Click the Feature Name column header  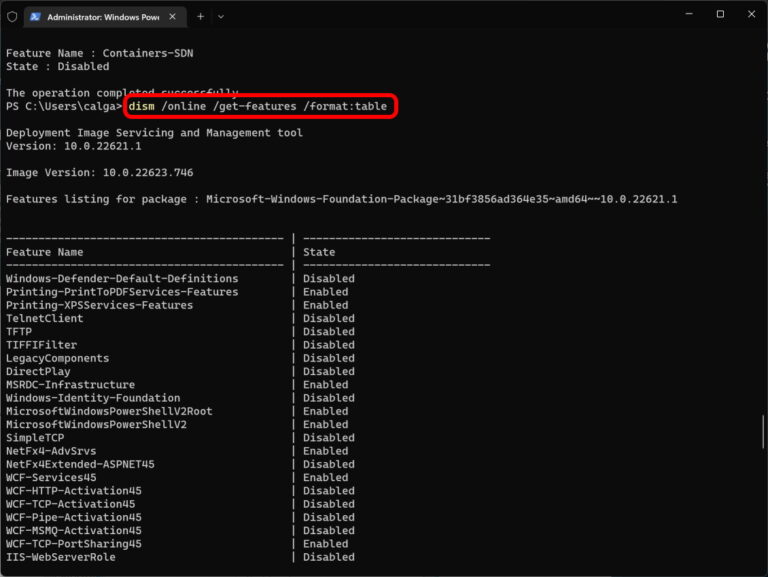click(45, 252)
